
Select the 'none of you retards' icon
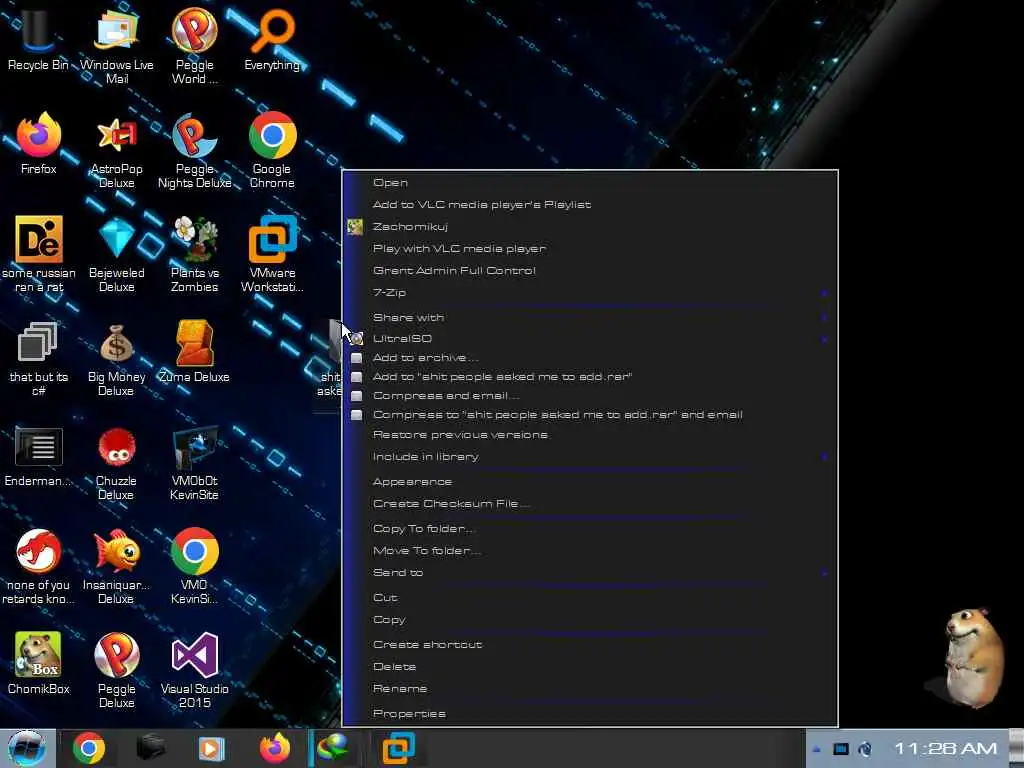[x=38, y=566]
